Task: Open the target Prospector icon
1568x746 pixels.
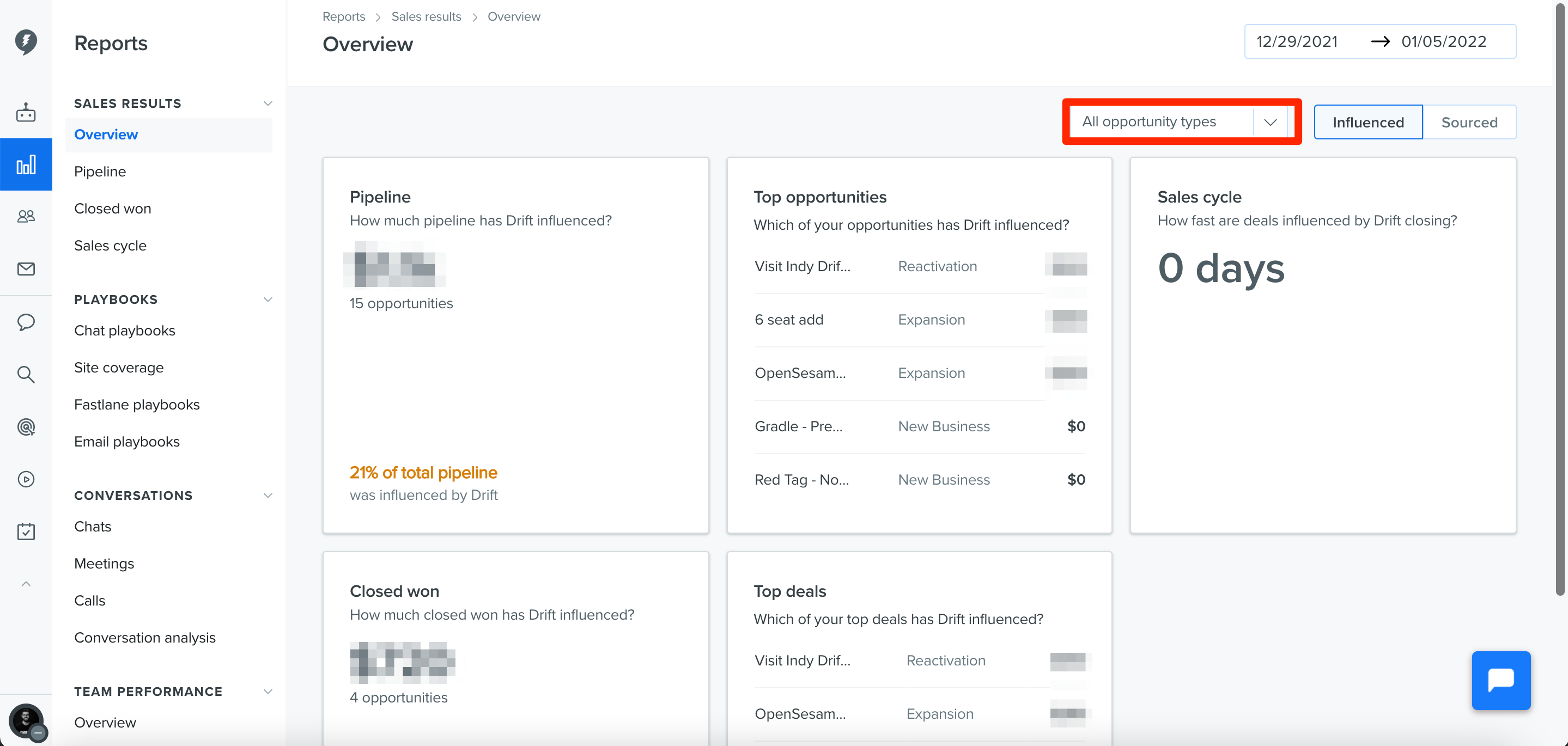Action: [26, 426]
